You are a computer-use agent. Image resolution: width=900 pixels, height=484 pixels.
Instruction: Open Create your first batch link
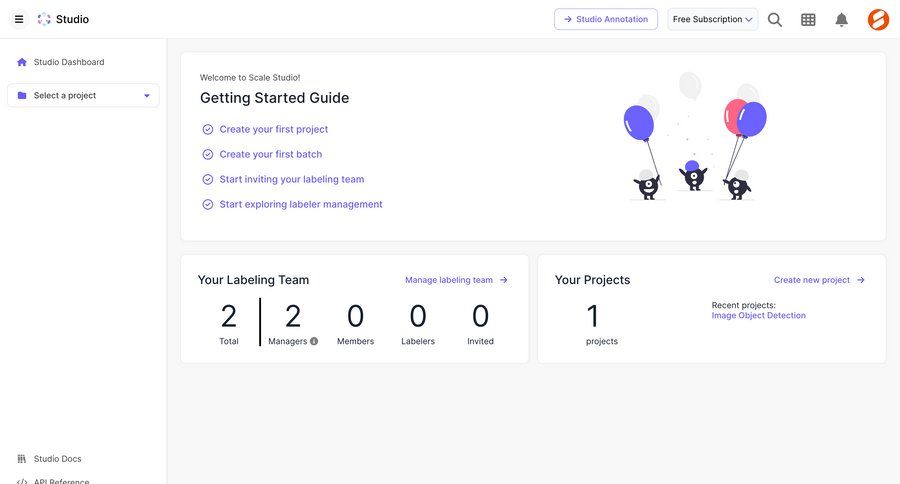pyautogui.click(x=271, y=154)
